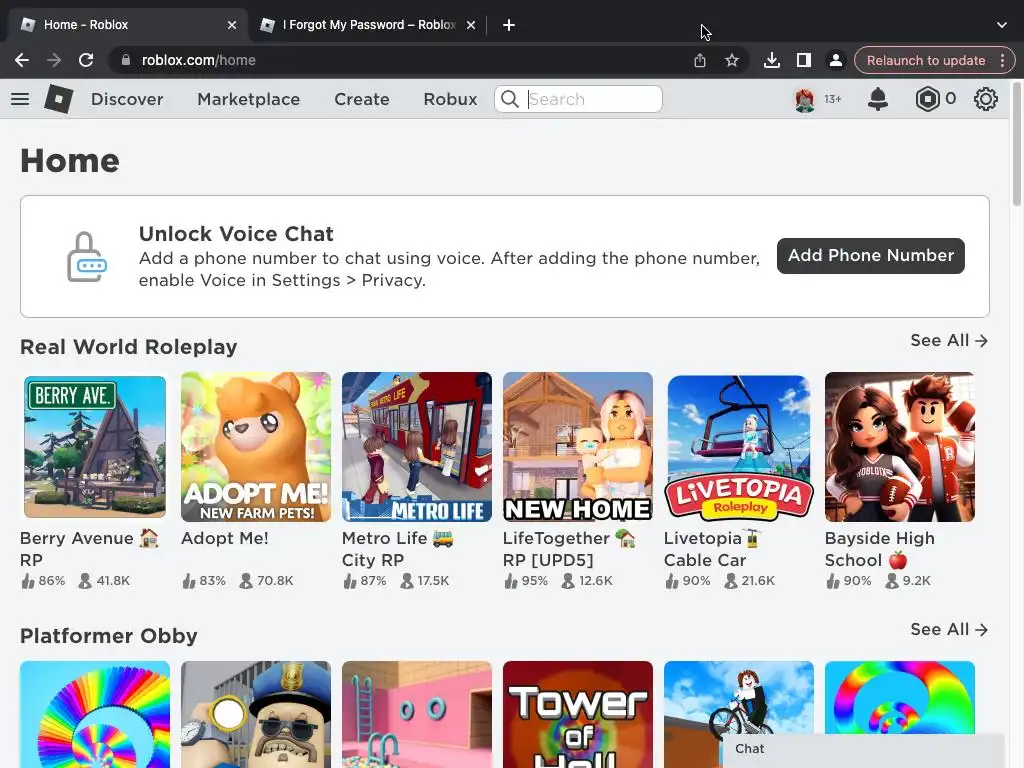Click the Bayside High School title text
Screen dimensions: 1024x768
(880, 549)
